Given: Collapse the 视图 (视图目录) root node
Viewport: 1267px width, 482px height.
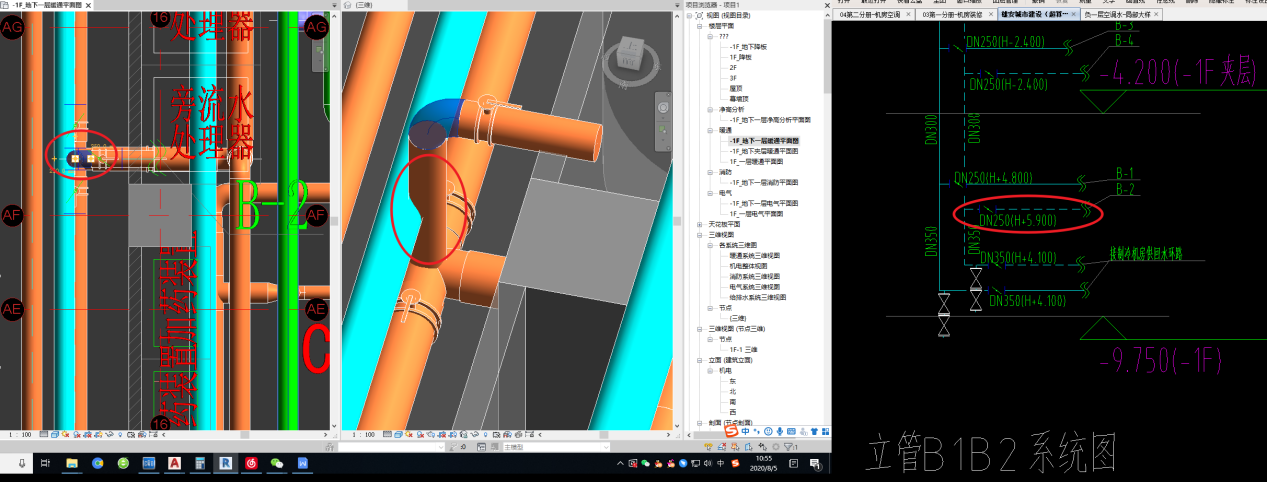Looking at the screenshot, I should click(689, 17).
